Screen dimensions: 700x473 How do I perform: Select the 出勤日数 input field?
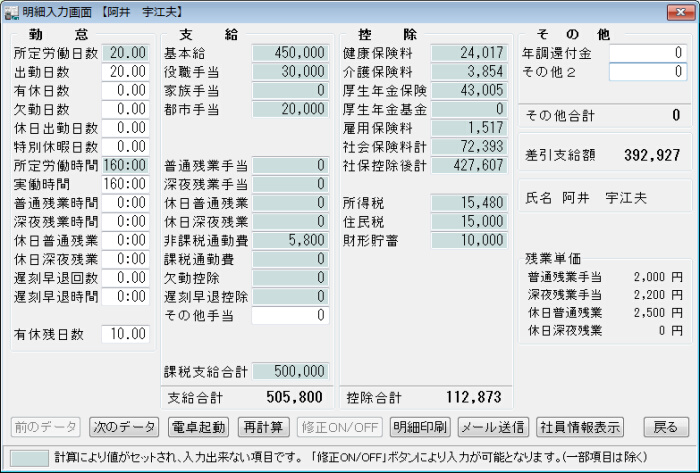coord(126,72)
